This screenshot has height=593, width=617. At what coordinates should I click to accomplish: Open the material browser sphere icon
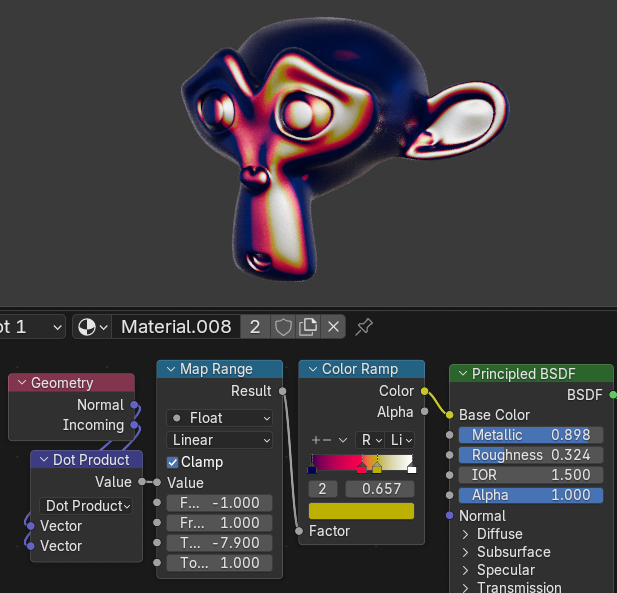[91, 327]
